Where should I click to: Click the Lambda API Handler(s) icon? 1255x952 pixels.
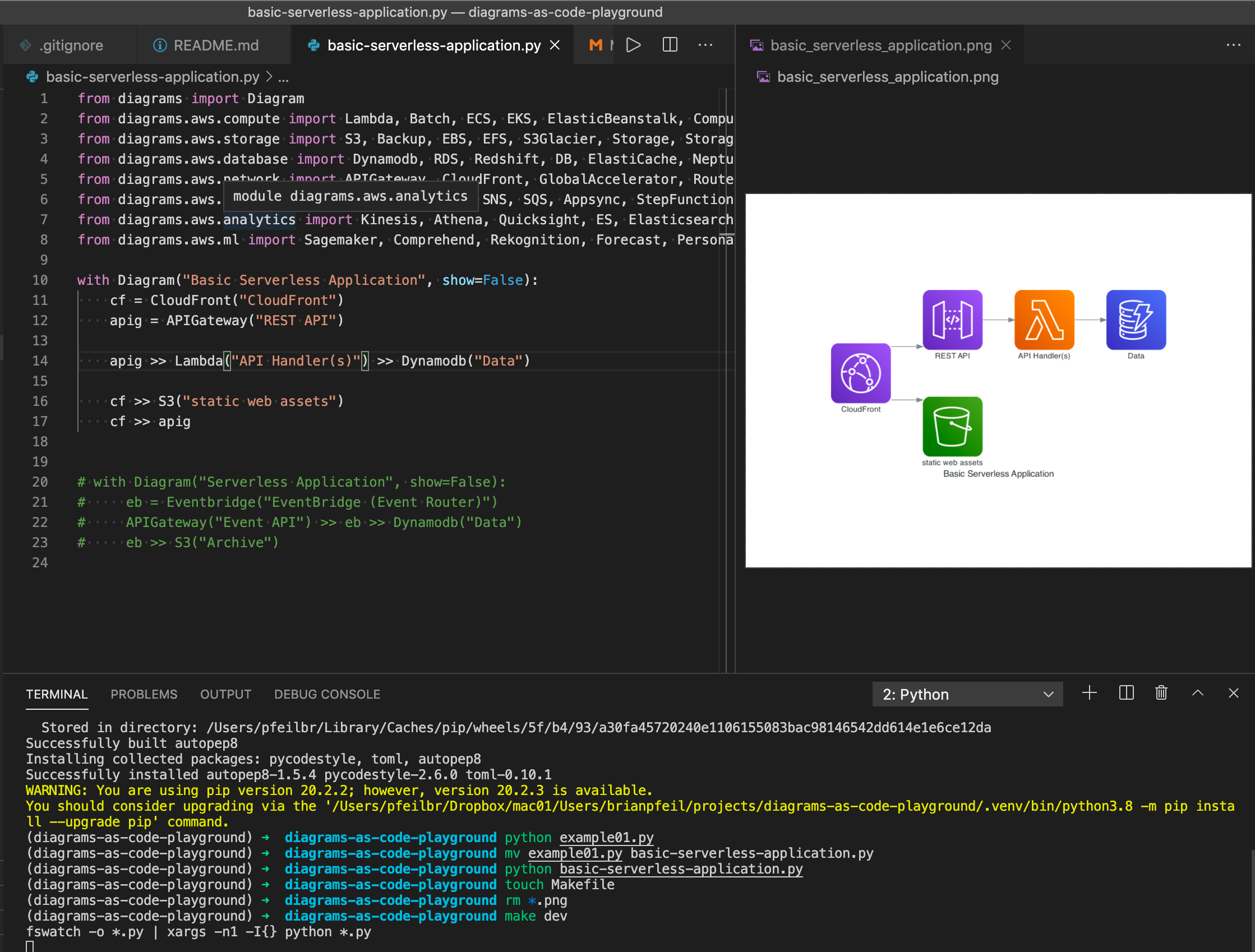click(x=1044, y=320)
